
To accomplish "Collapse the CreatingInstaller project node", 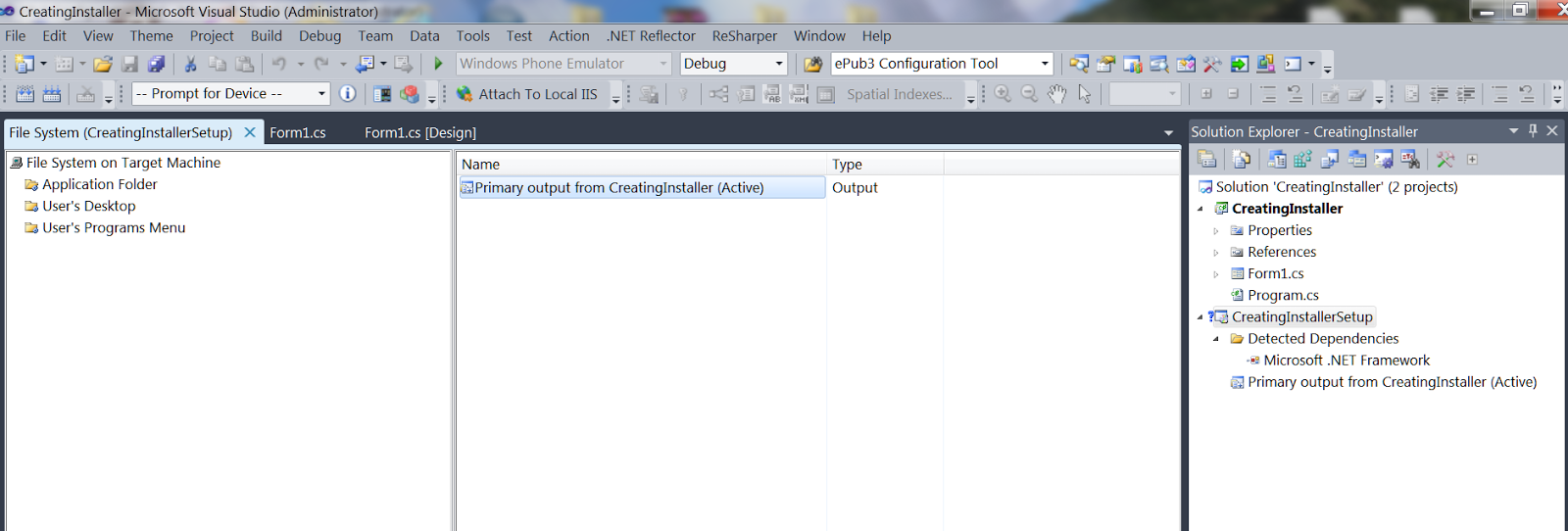I will pyautogui.click(x=1200, y=209).
